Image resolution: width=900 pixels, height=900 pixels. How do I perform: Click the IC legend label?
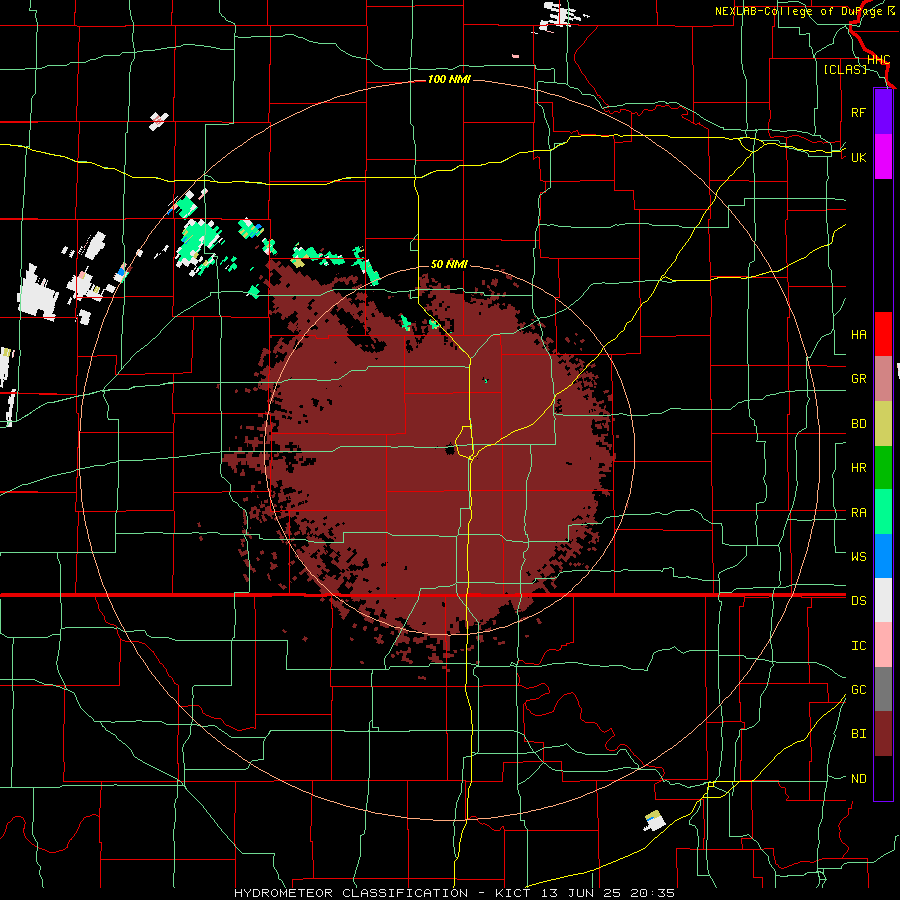pos(858,646)
